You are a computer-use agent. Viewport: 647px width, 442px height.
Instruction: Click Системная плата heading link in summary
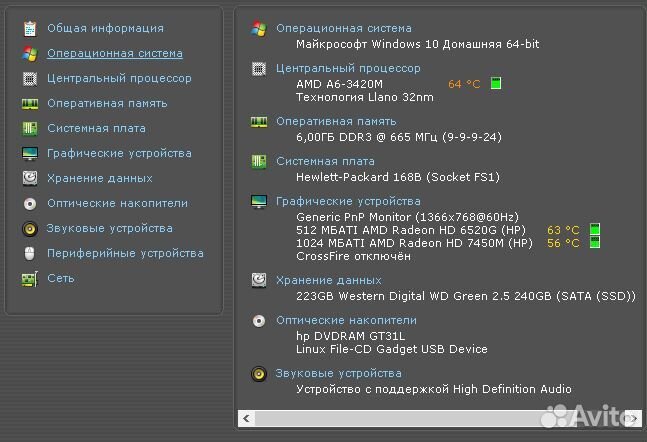[x=326, y=161]
